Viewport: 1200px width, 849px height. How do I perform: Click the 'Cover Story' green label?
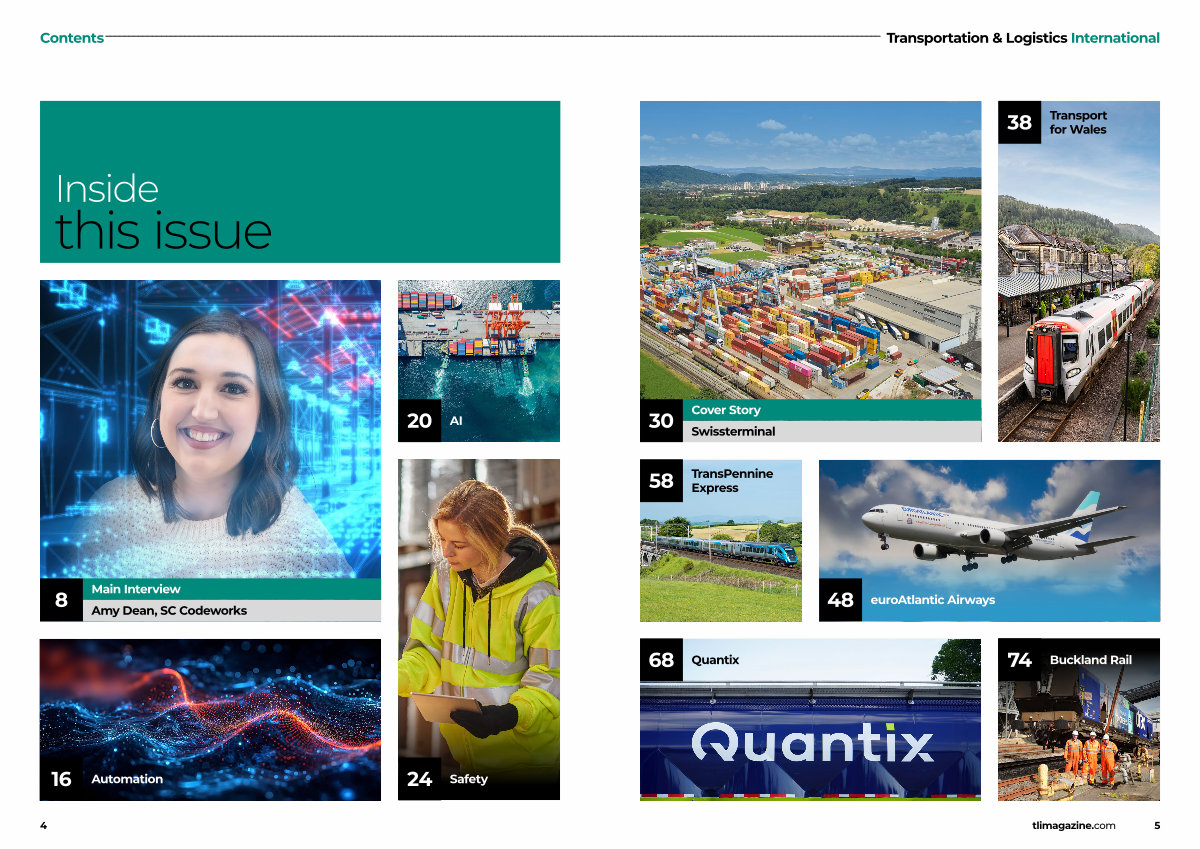pos(831,410)
